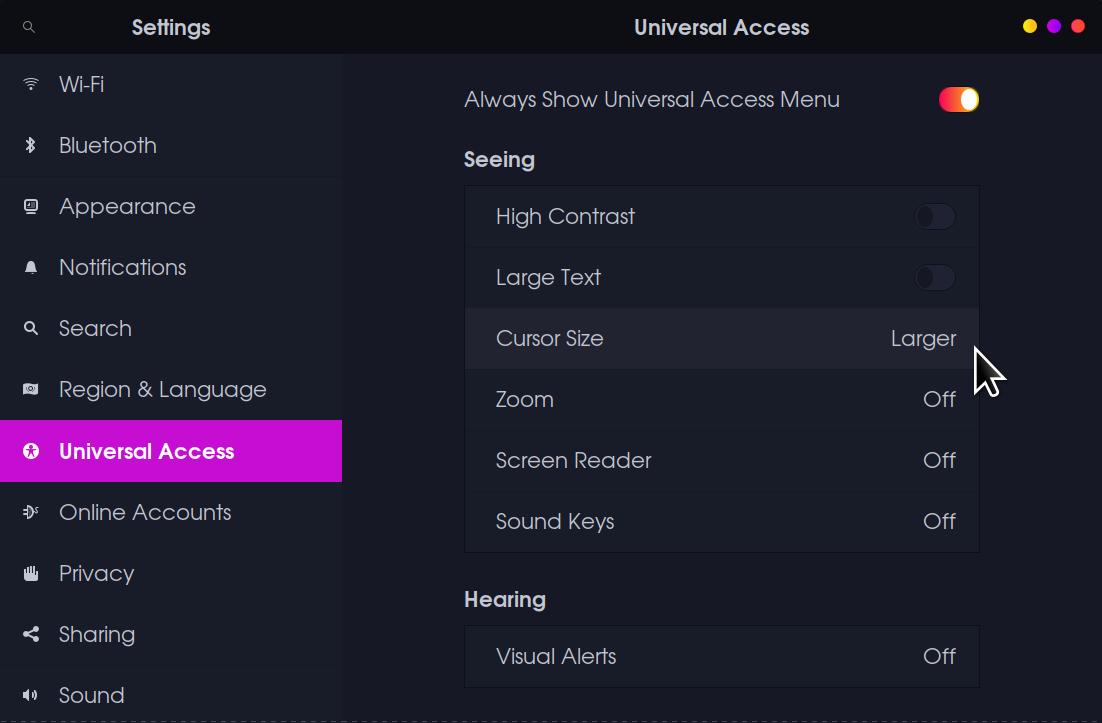1102x723 pixels.
Task: Open the Sound Keys setting
Action: (x=721, y=522)
